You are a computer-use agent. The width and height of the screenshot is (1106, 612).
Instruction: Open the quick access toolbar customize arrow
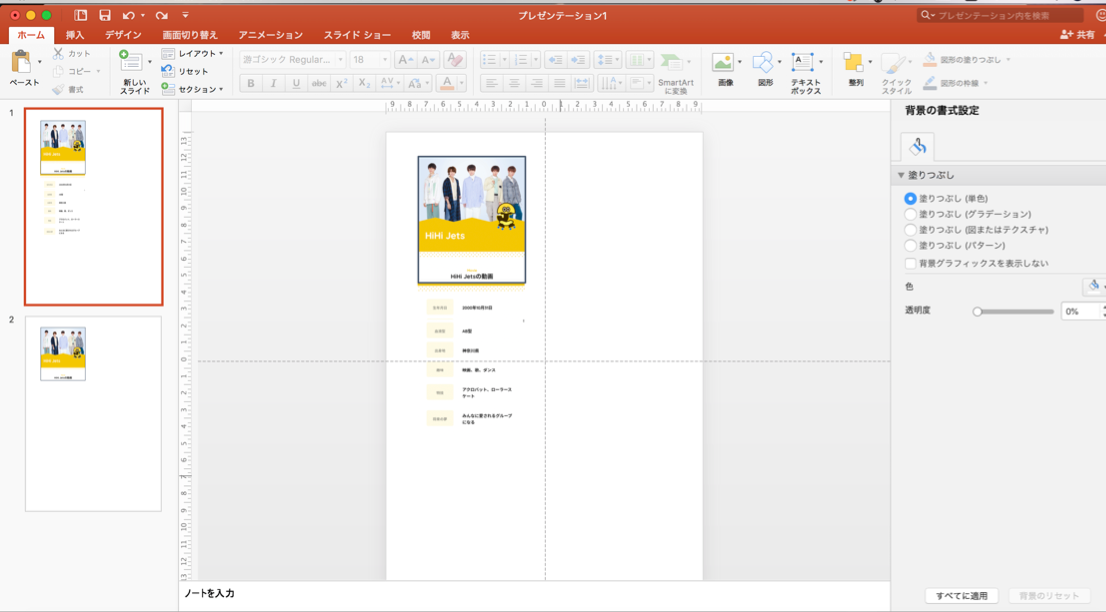coord(186,15)
